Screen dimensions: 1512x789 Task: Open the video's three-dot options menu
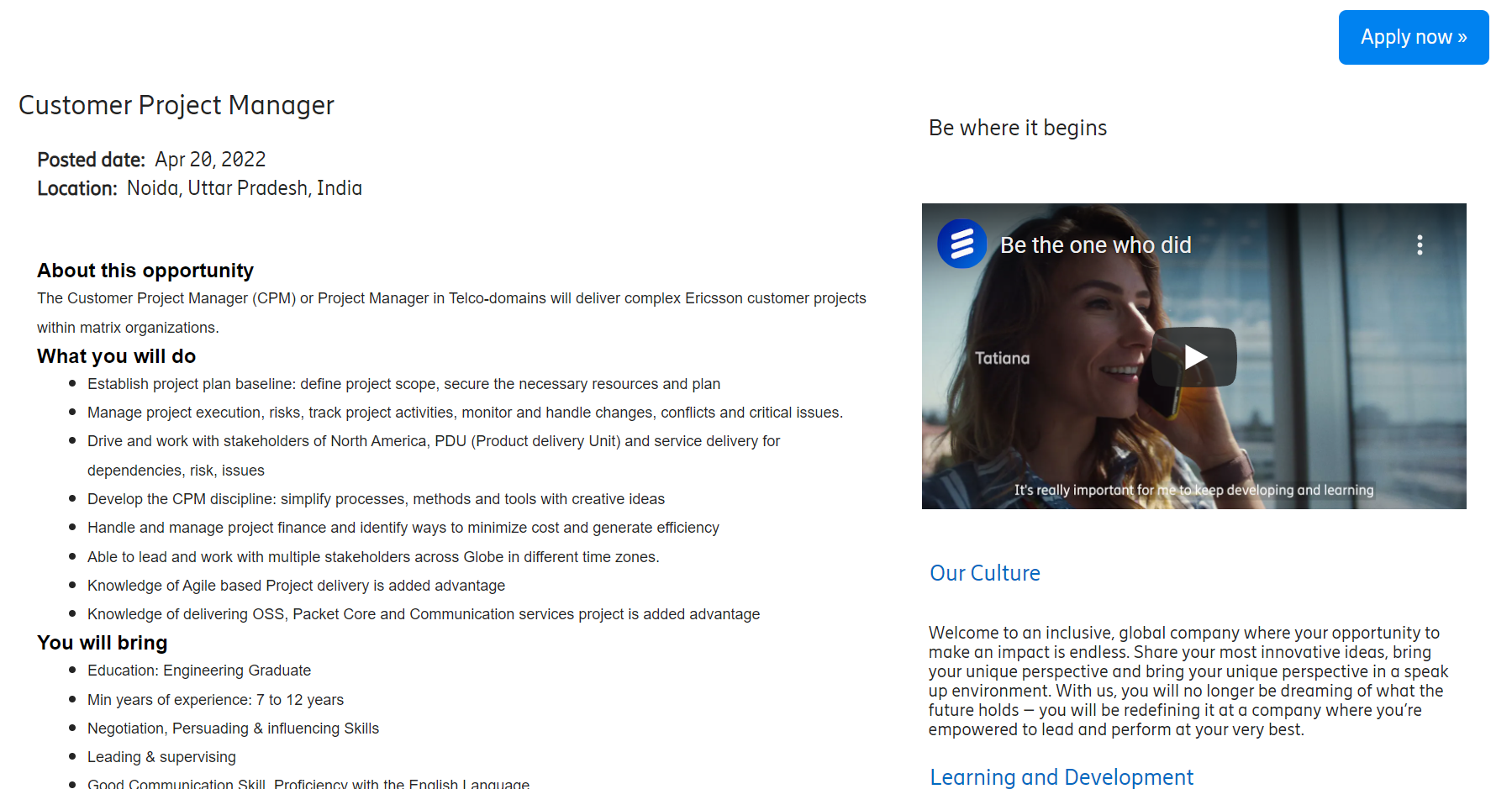(1420, 245)
